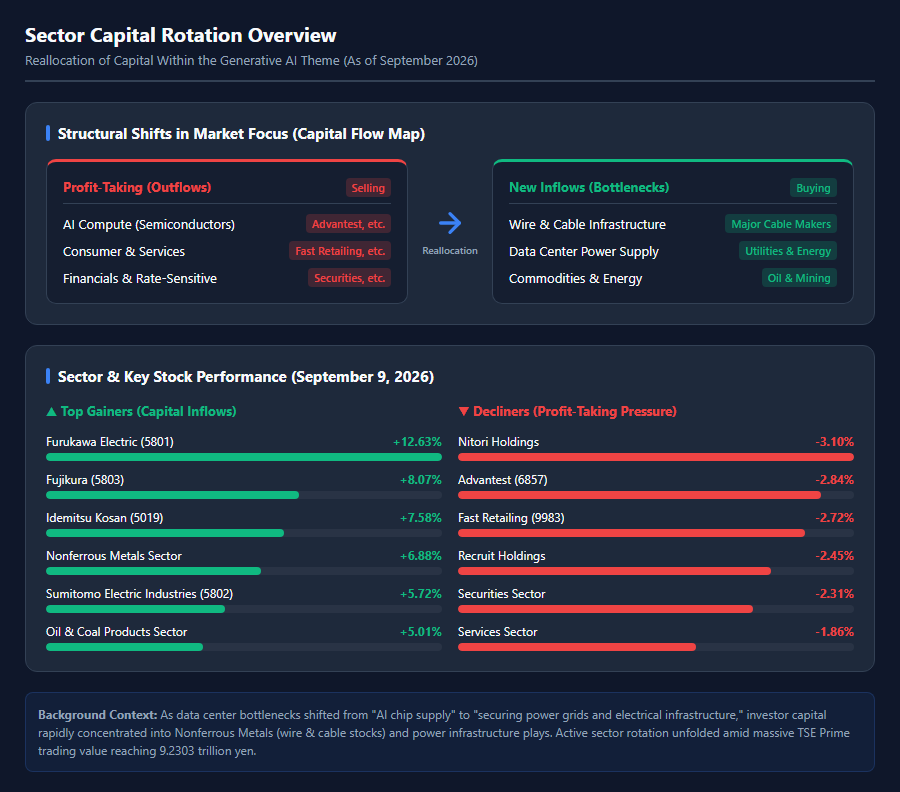Click the Major Cable Makers tag

point(781,224)
